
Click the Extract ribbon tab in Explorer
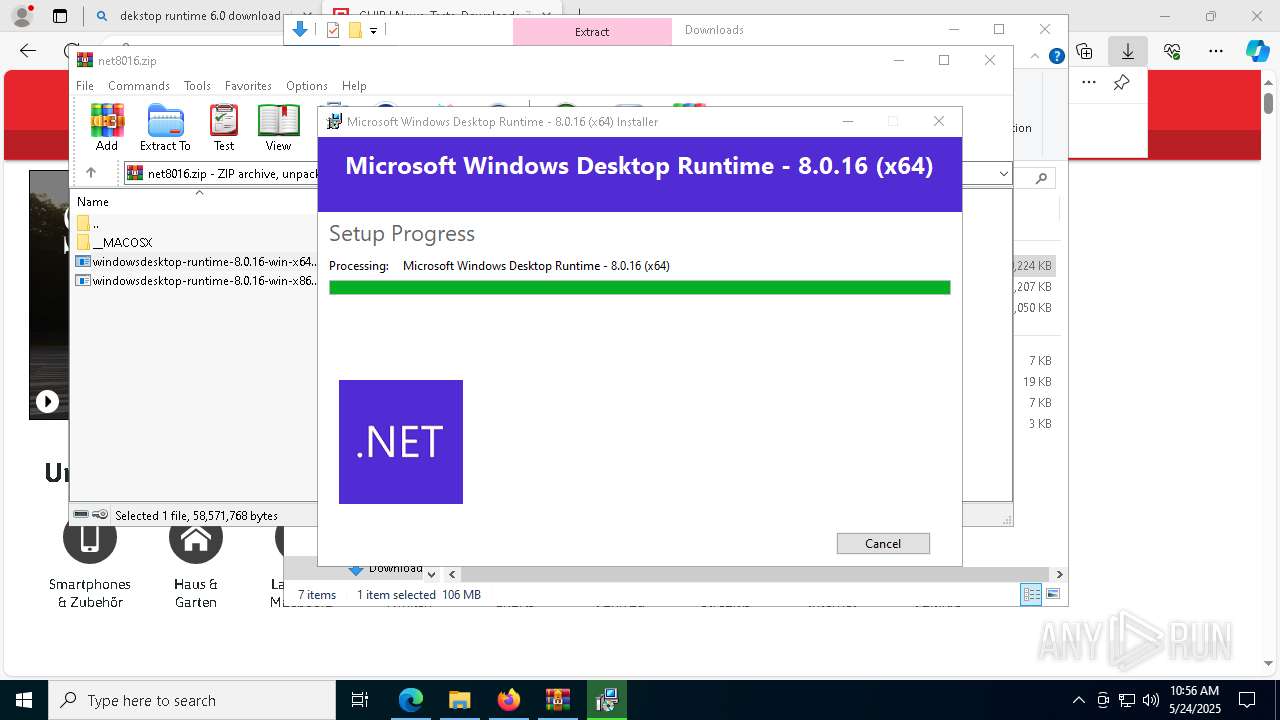[592, 31]
